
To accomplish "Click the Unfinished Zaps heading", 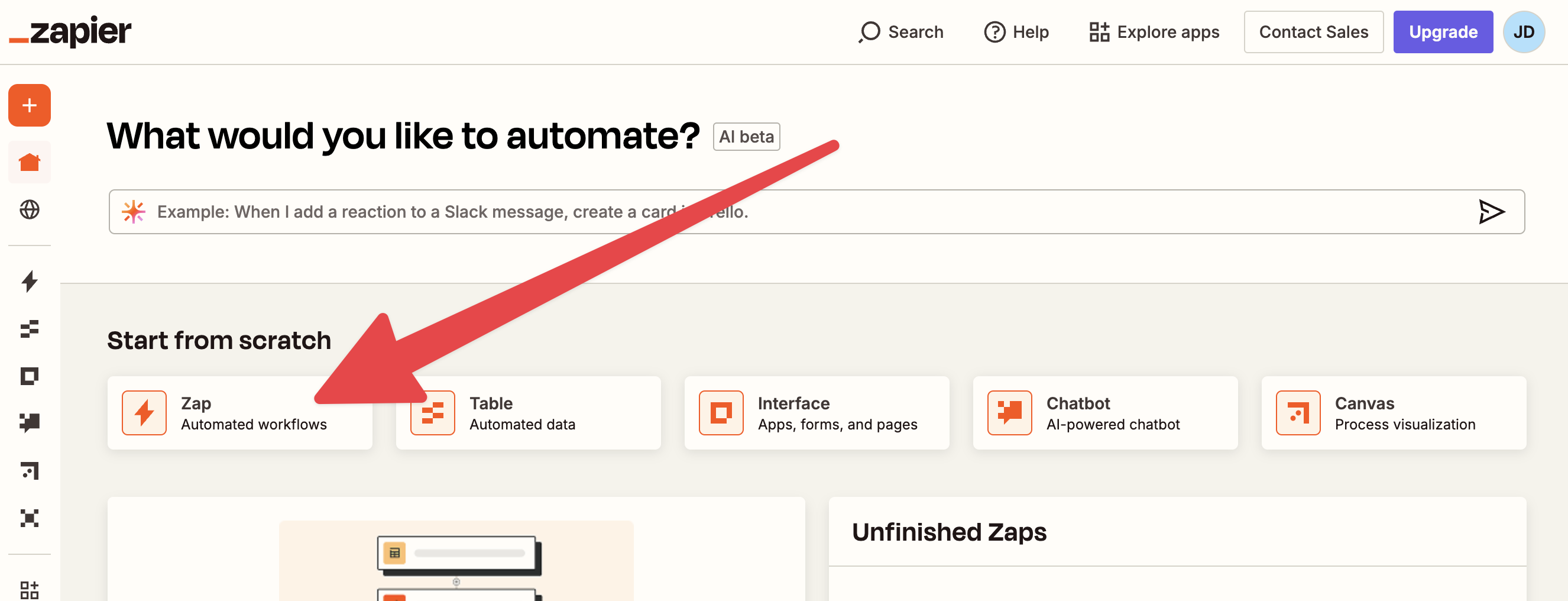I will (949, 532).
